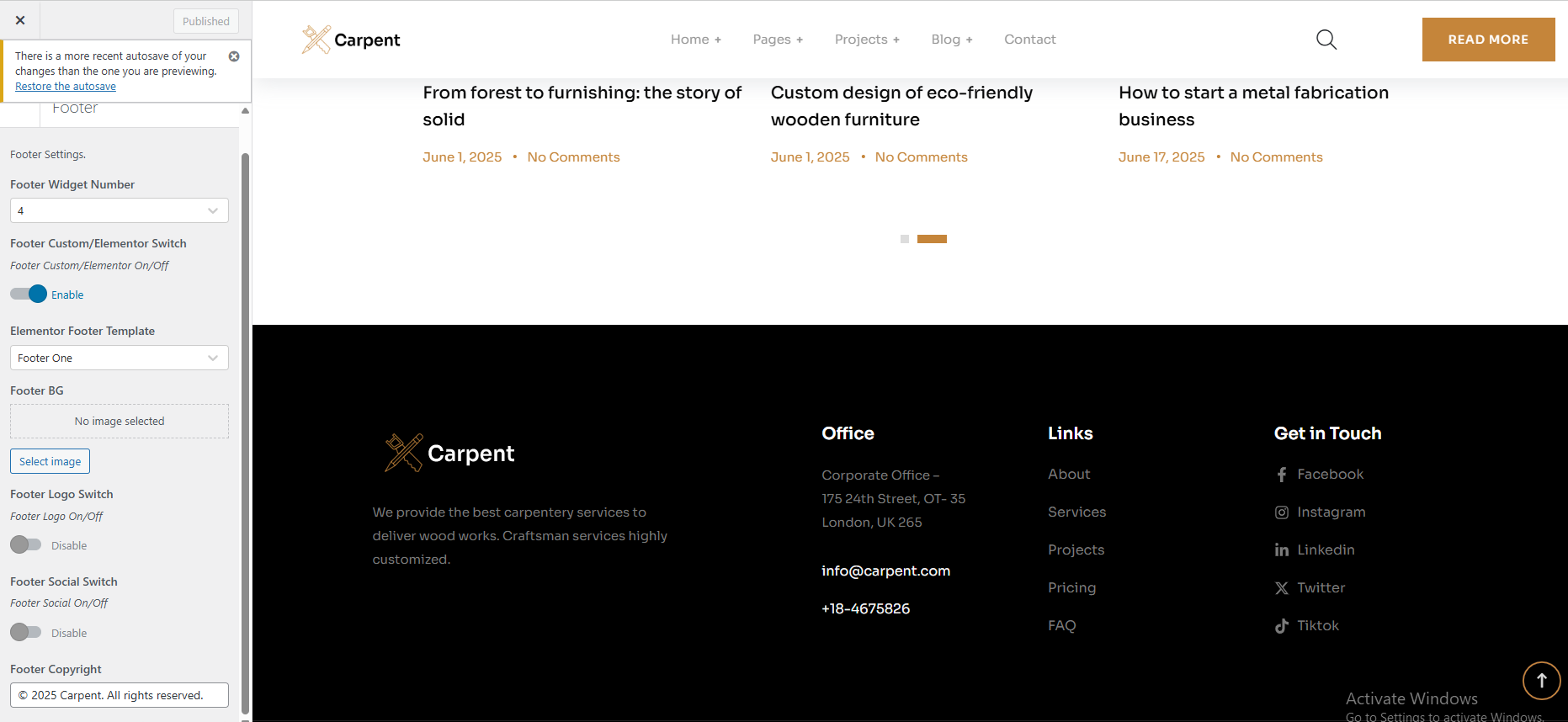This screenshot has height=722, width=1568.
Task: Dismiss the autosave notice
Action: pyautogui.click(x=234, y=56)
